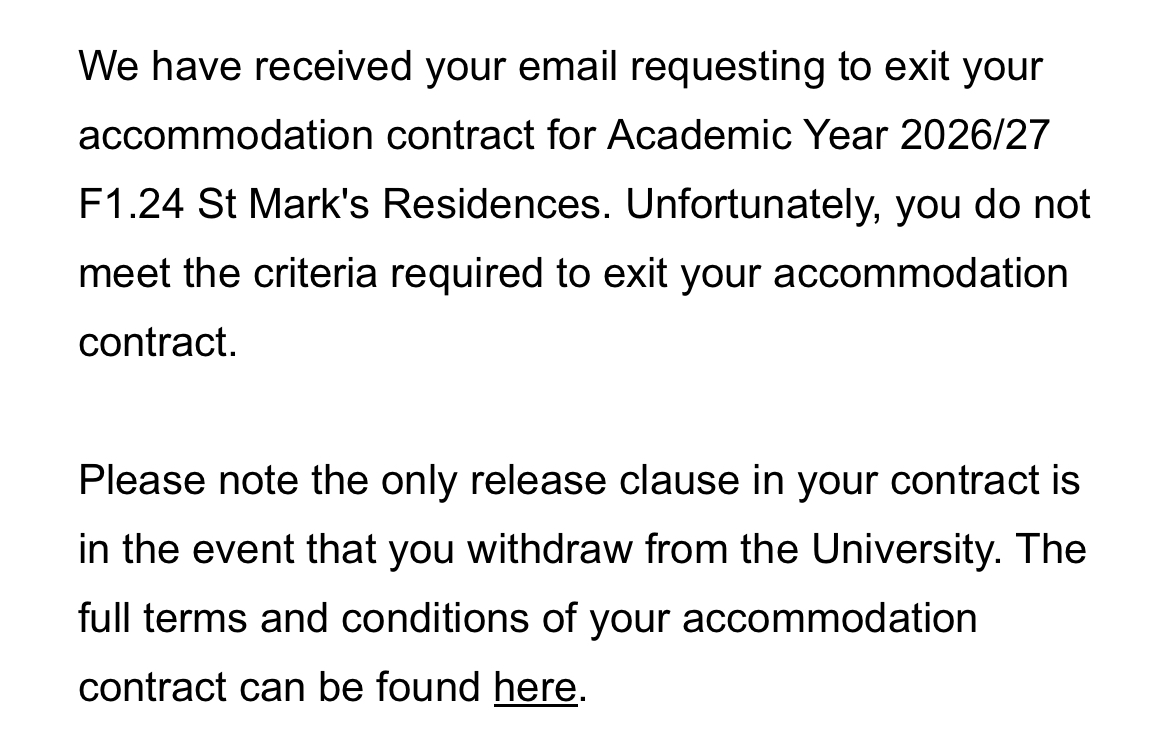Click the word 'criteria' in first paragraph
This screenshot has width=1170, height=737.
pyautogui.click(x=315, y=274)
